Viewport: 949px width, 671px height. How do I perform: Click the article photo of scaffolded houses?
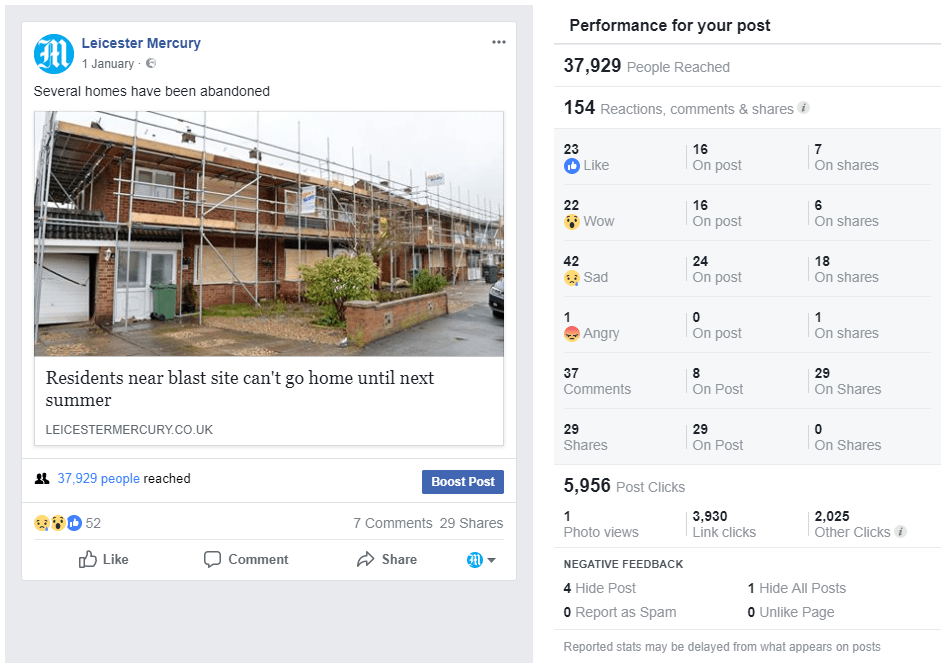269,234
